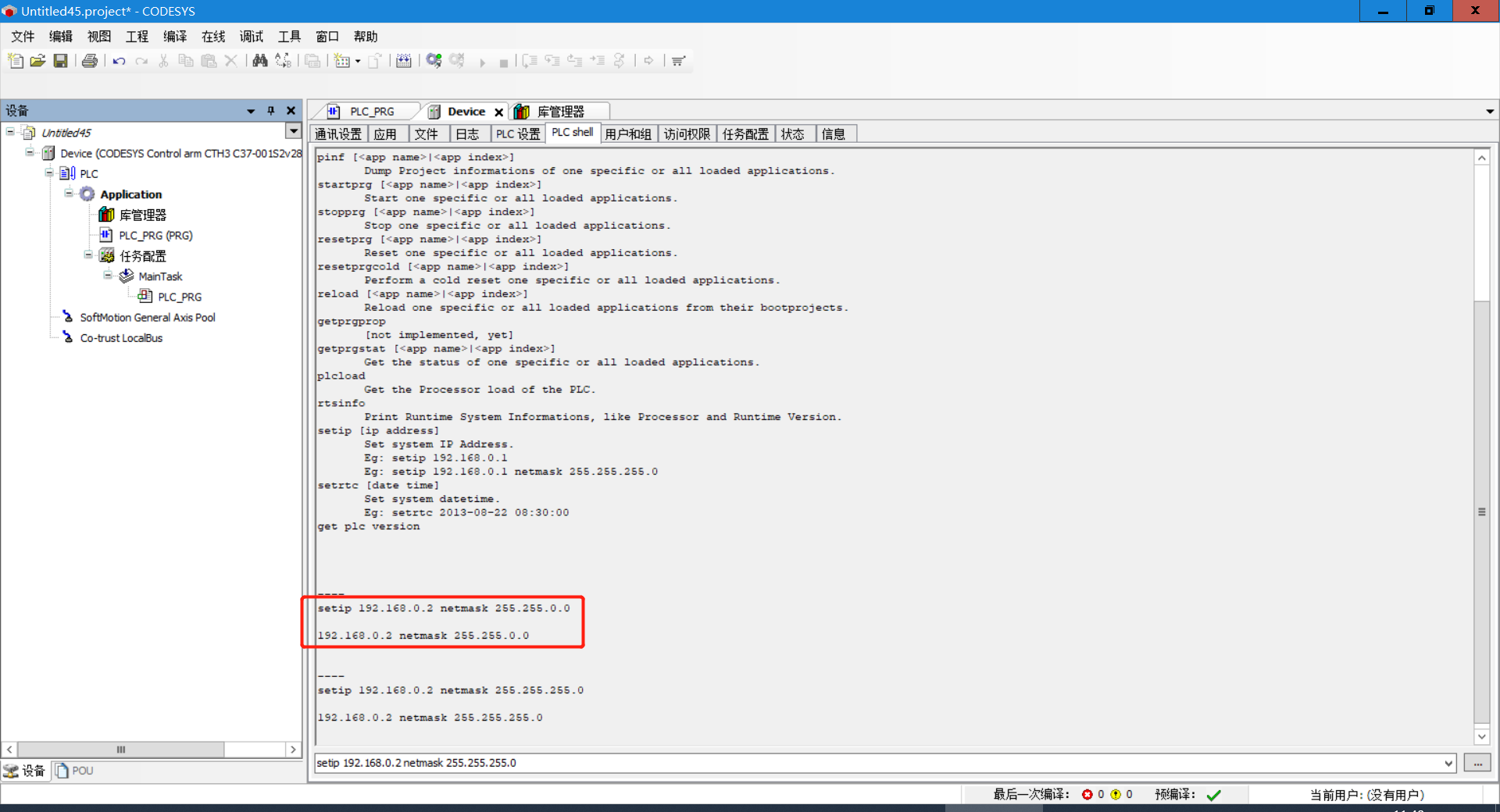Click the ellipsis button beside command input
Viewport: 1500px width, 812px height.
(1477, 763)
